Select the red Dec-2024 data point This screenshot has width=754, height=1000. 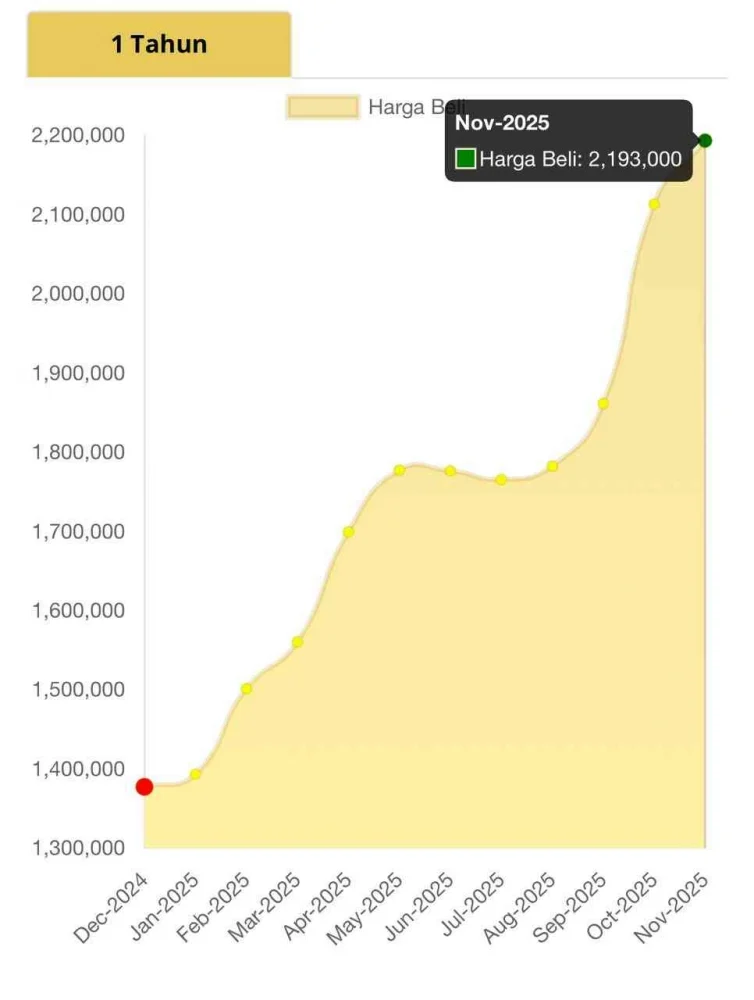pyautogui.click(x=144, y=786)
